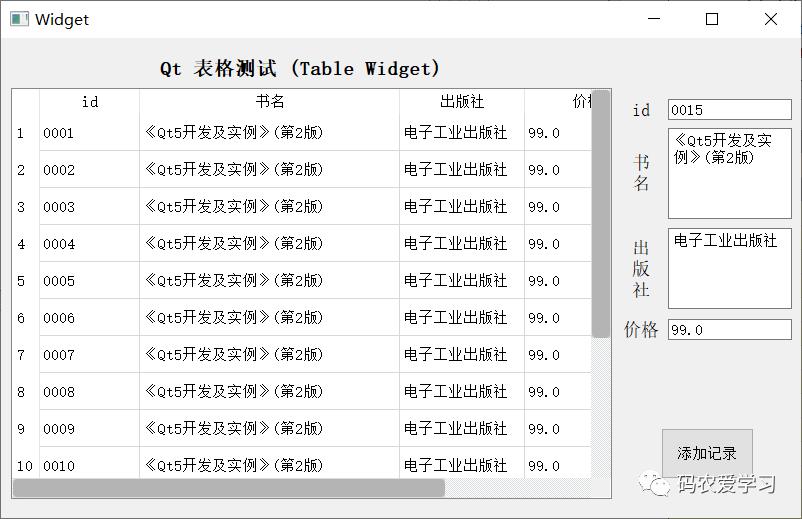Click book name cell in row 1
802x519 pixels.
pyautogui.click(x=270, y=133)
